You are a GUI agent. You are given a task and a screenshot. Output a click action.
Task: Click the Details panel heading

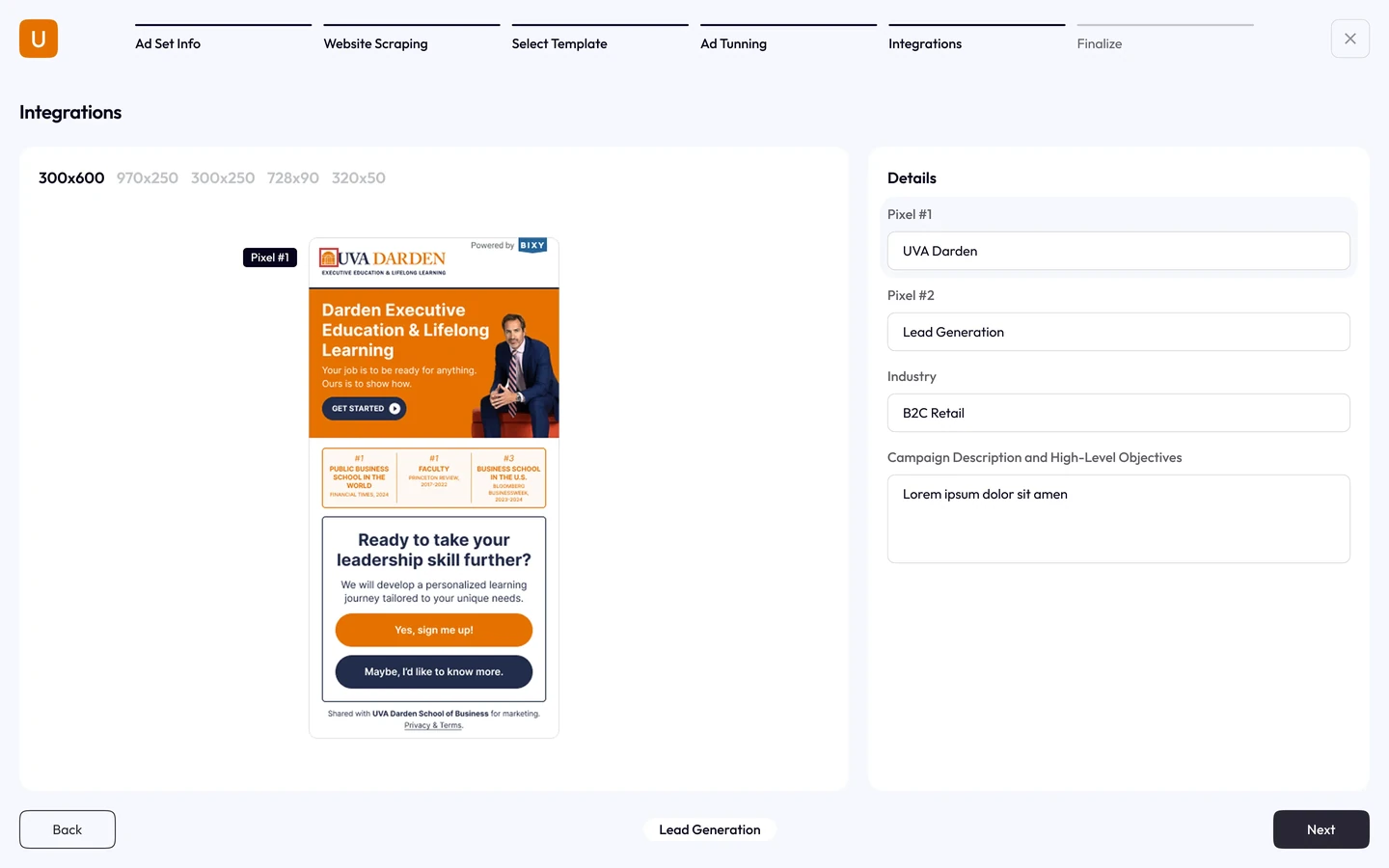(912, 177)
